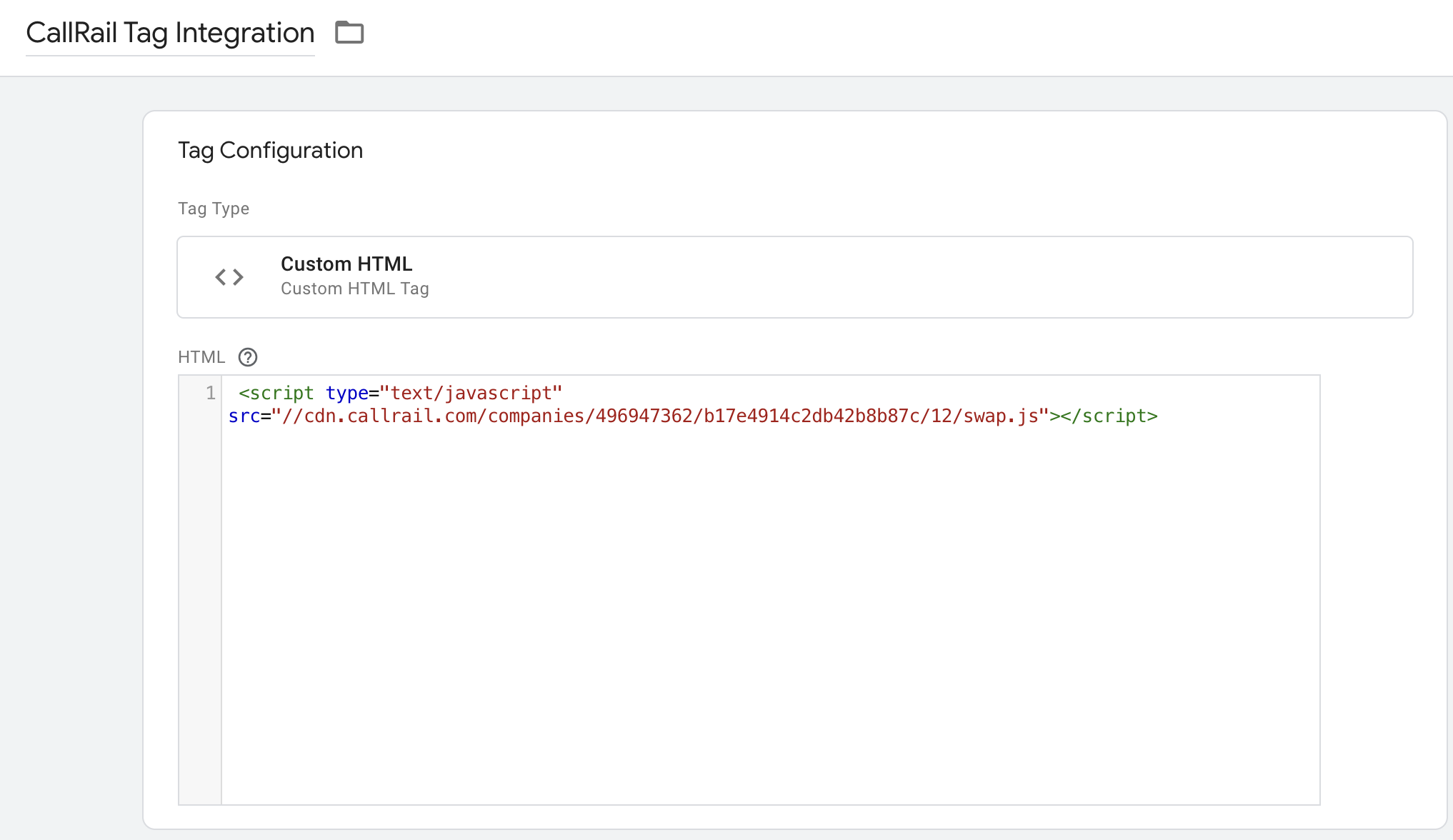Viewport: 1453px width, 840px height.
Task: Click the Custom HTML code brackets icon
Action: [x=229, y=277]
